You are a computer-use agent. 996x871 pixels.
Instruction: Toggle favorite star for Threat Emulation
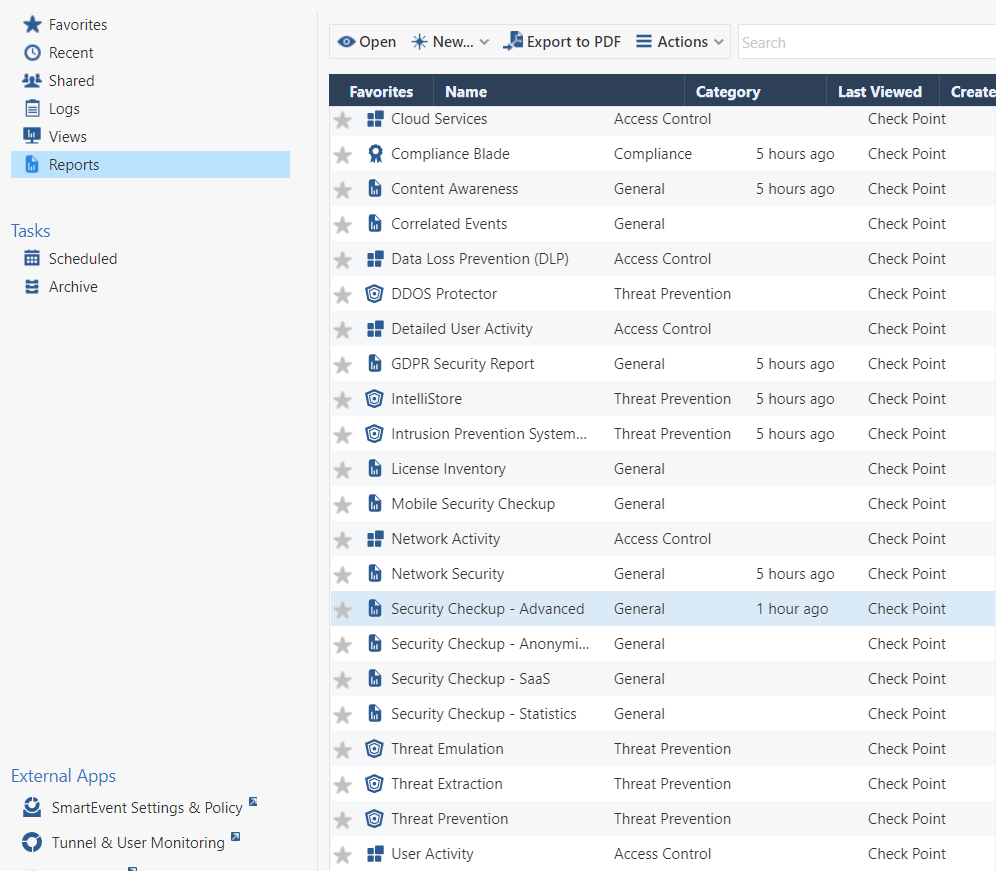tap(343, 750)
